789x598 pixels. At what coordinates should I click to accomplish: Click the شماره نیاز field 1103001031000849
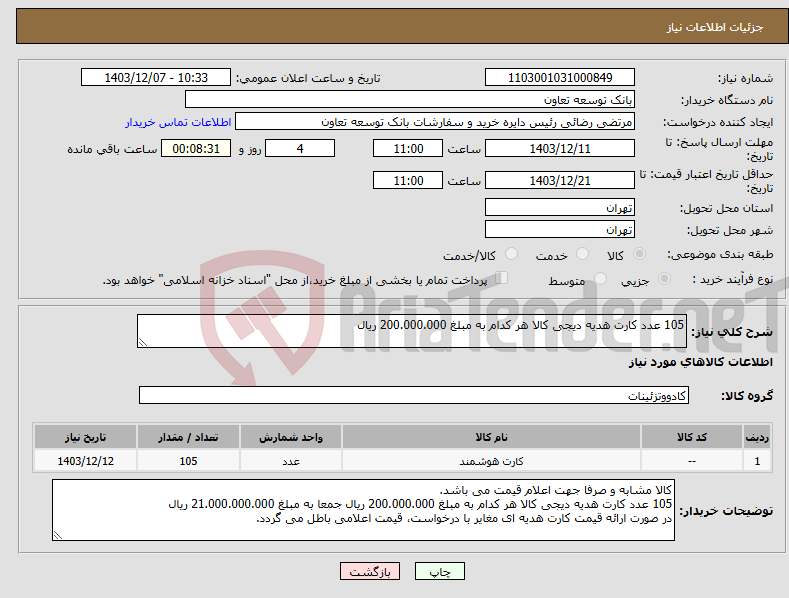(560, 78)
